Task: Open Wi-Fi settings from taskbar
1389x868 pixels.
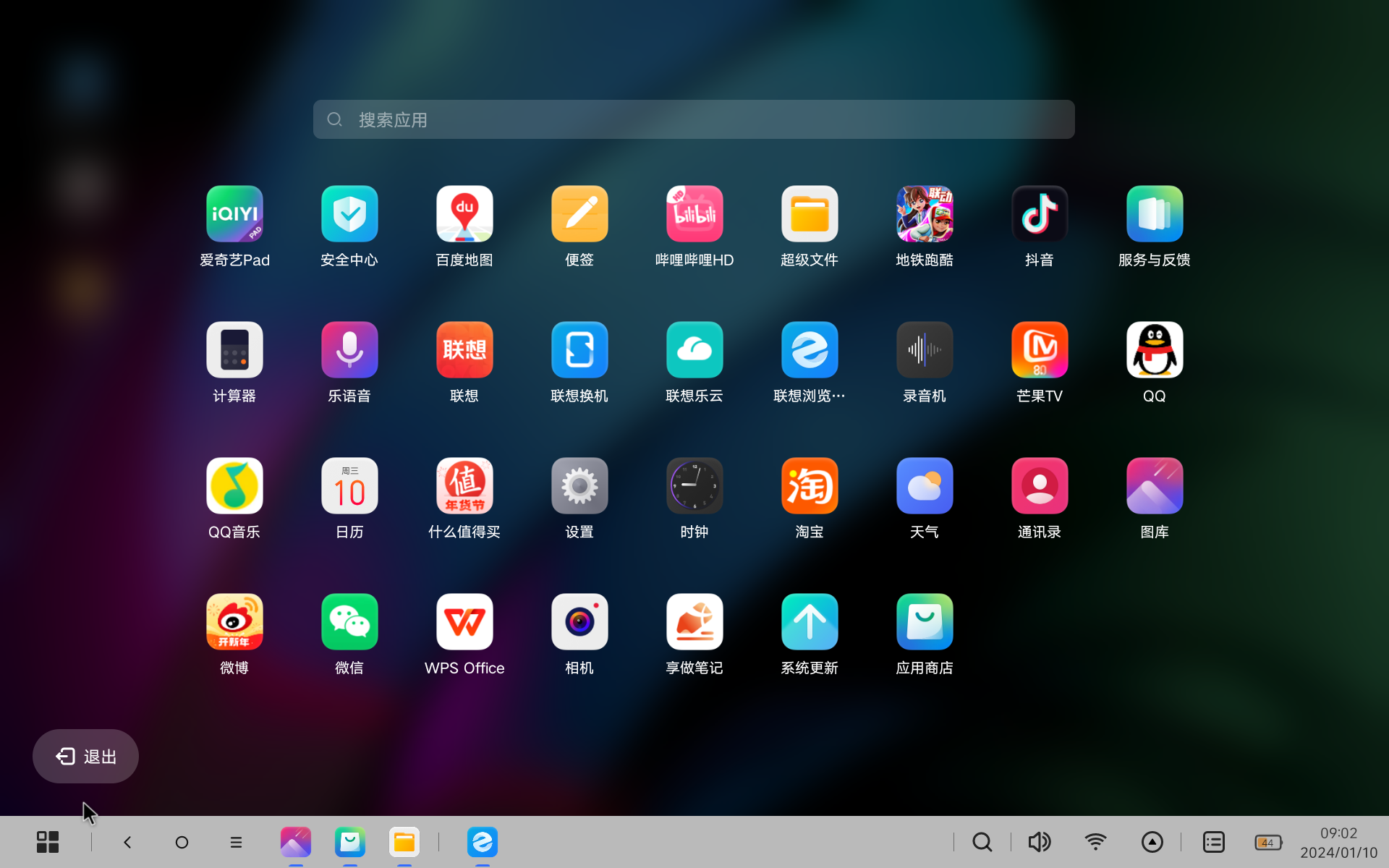Action: (1095, 842)
